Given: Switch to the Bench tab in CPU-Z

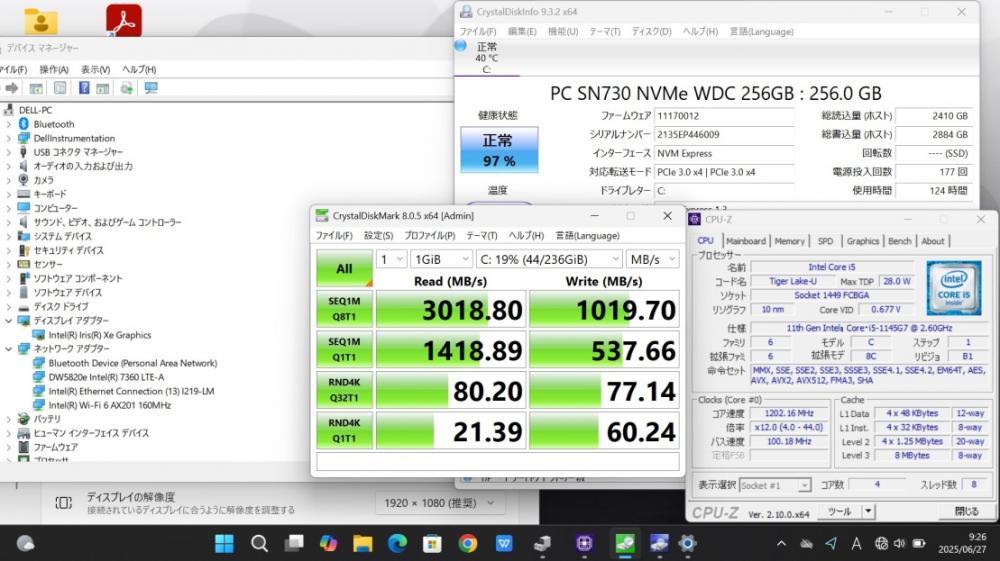Looking at the screenshot, I should (x=899, y=241).
